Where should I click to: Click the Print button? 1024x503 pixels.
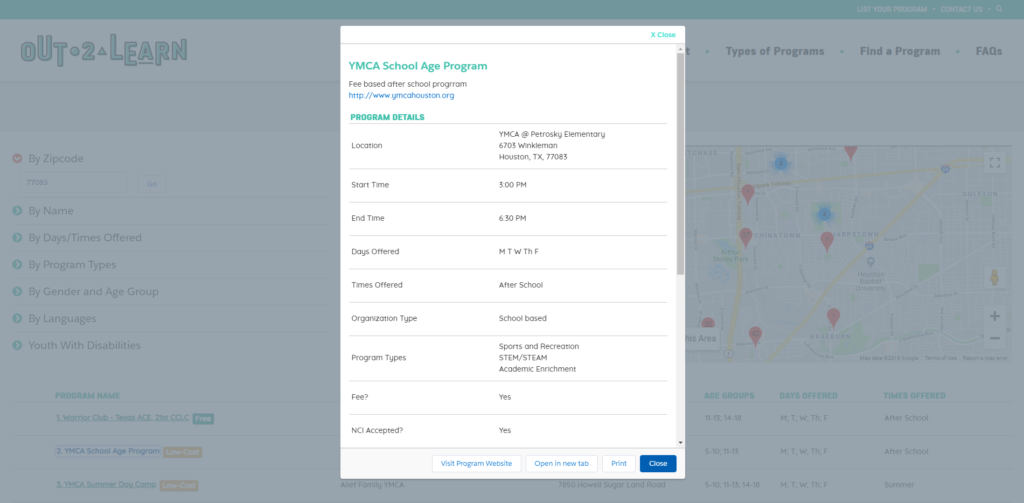click(618, 464)
